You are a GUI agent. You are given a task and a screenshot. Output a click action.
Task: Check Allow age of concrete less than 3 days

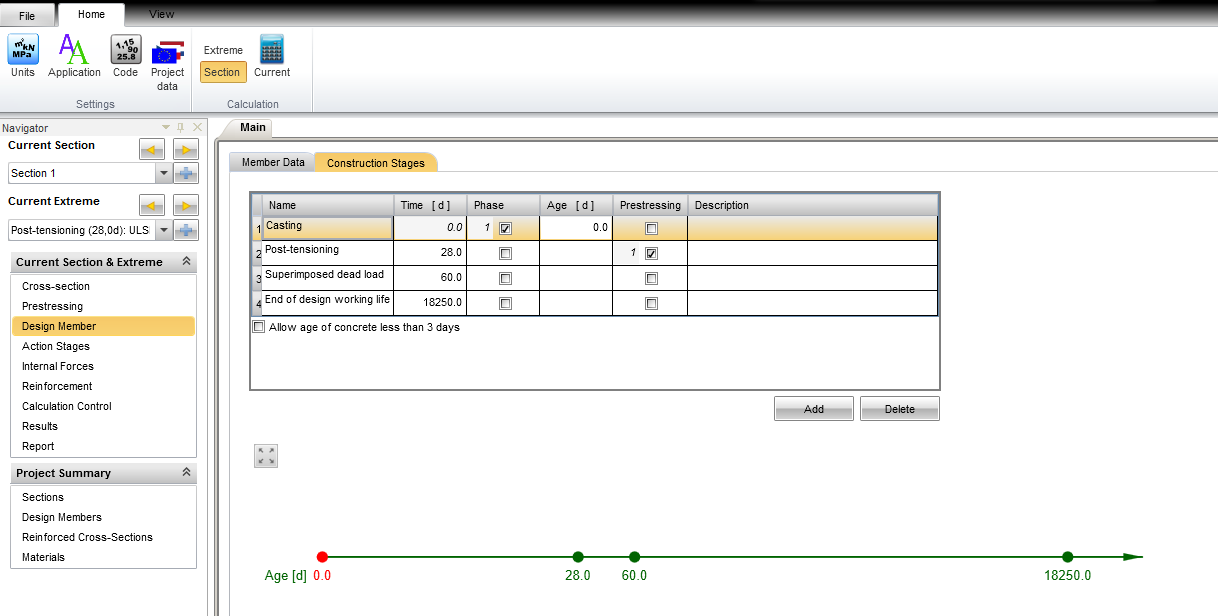tap(259, 327)
